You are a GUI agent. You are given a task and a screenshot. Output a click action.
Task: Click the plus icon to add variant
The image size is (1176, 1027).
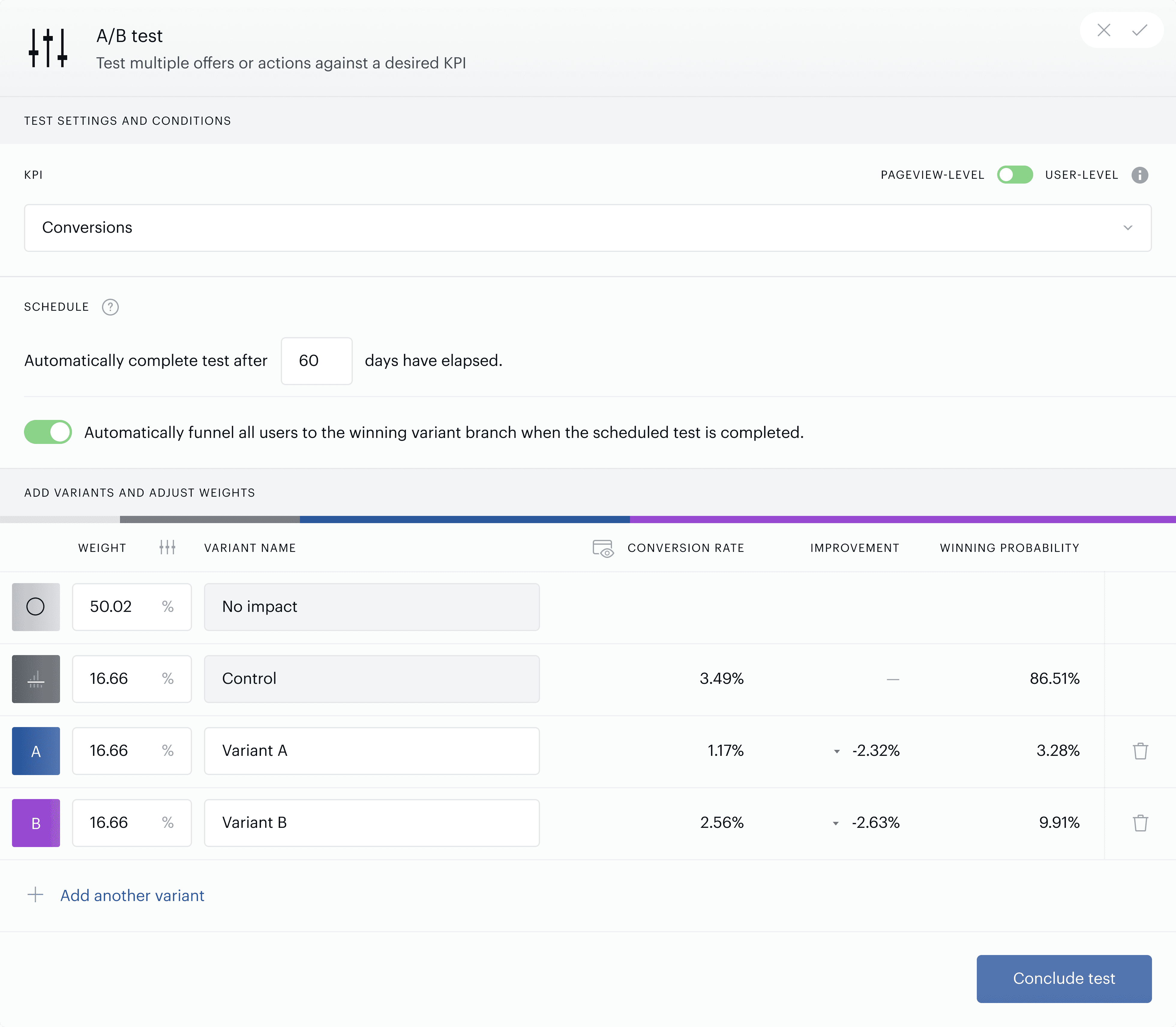35,895
